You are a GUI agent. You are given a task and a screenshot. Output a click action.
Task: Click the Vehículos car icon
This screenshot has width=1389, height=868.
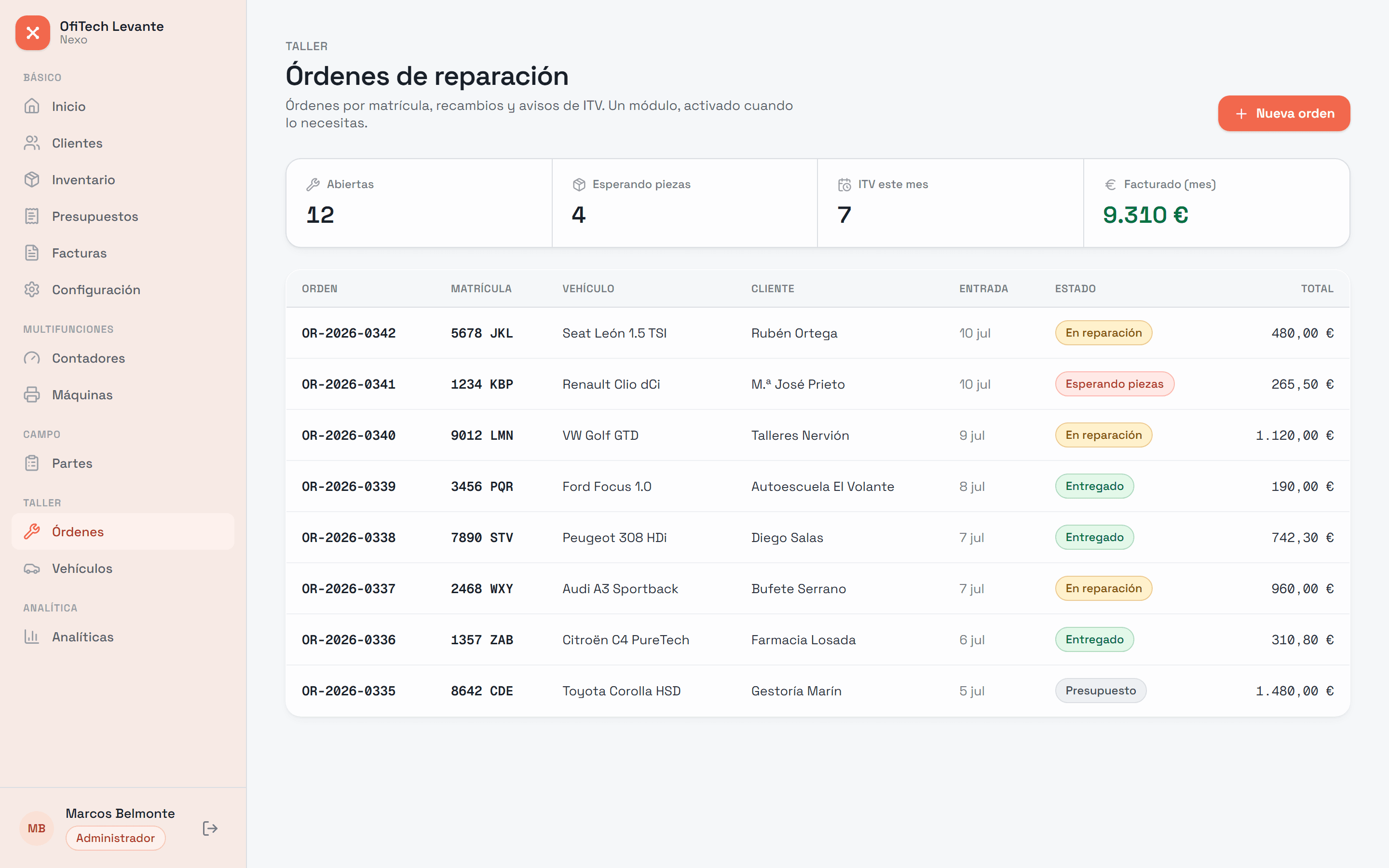[x=32, y=569]
